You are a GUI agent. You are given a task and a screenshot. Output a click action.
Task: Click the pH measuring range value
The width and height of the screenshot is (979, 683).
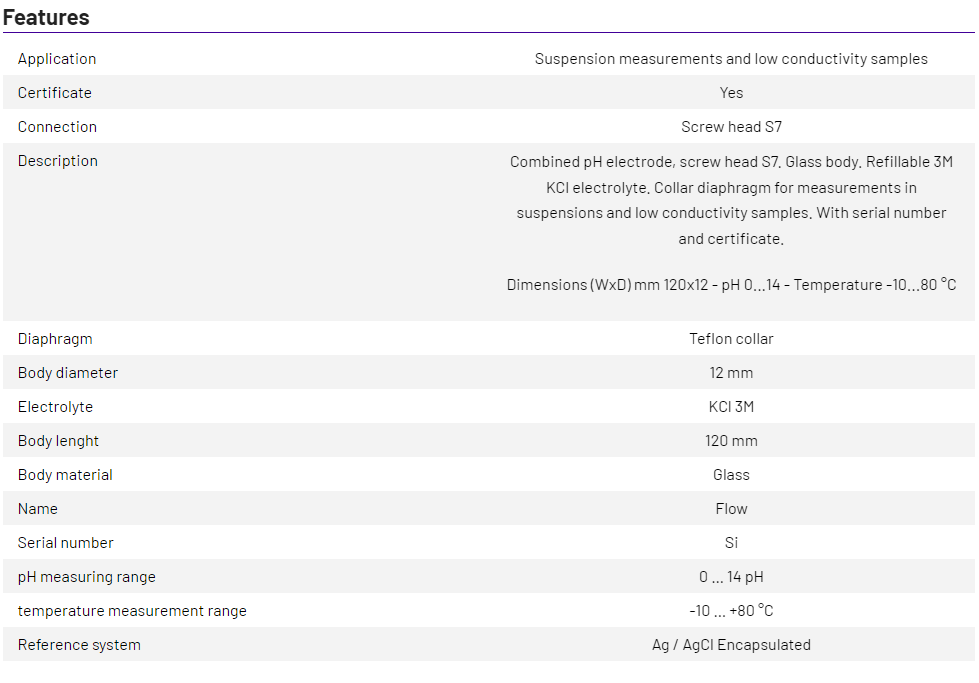click(x=731, y=577)
